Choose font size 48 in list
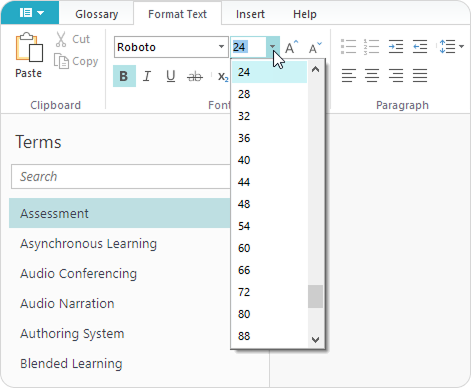Image resolution: width=471 pixels, height=388 pixels. click(x=269, y=204)
